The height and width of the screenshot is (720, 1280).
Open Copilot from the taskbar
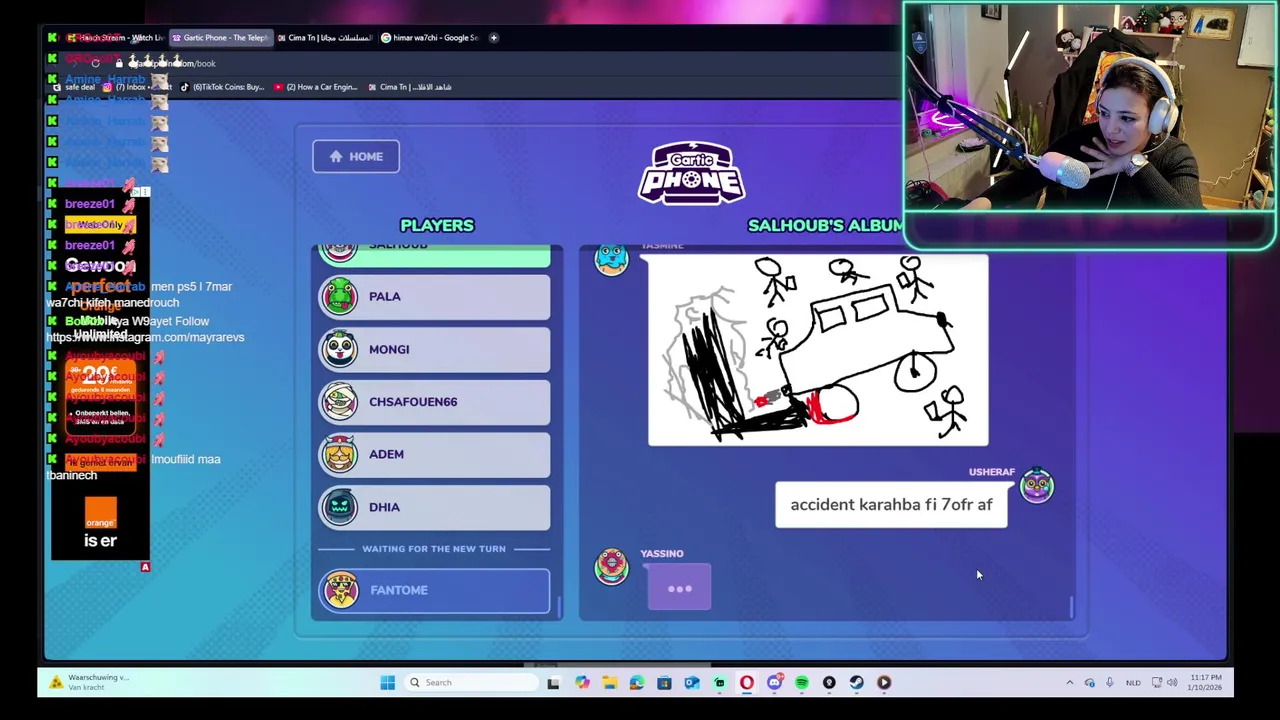[582, 683]
